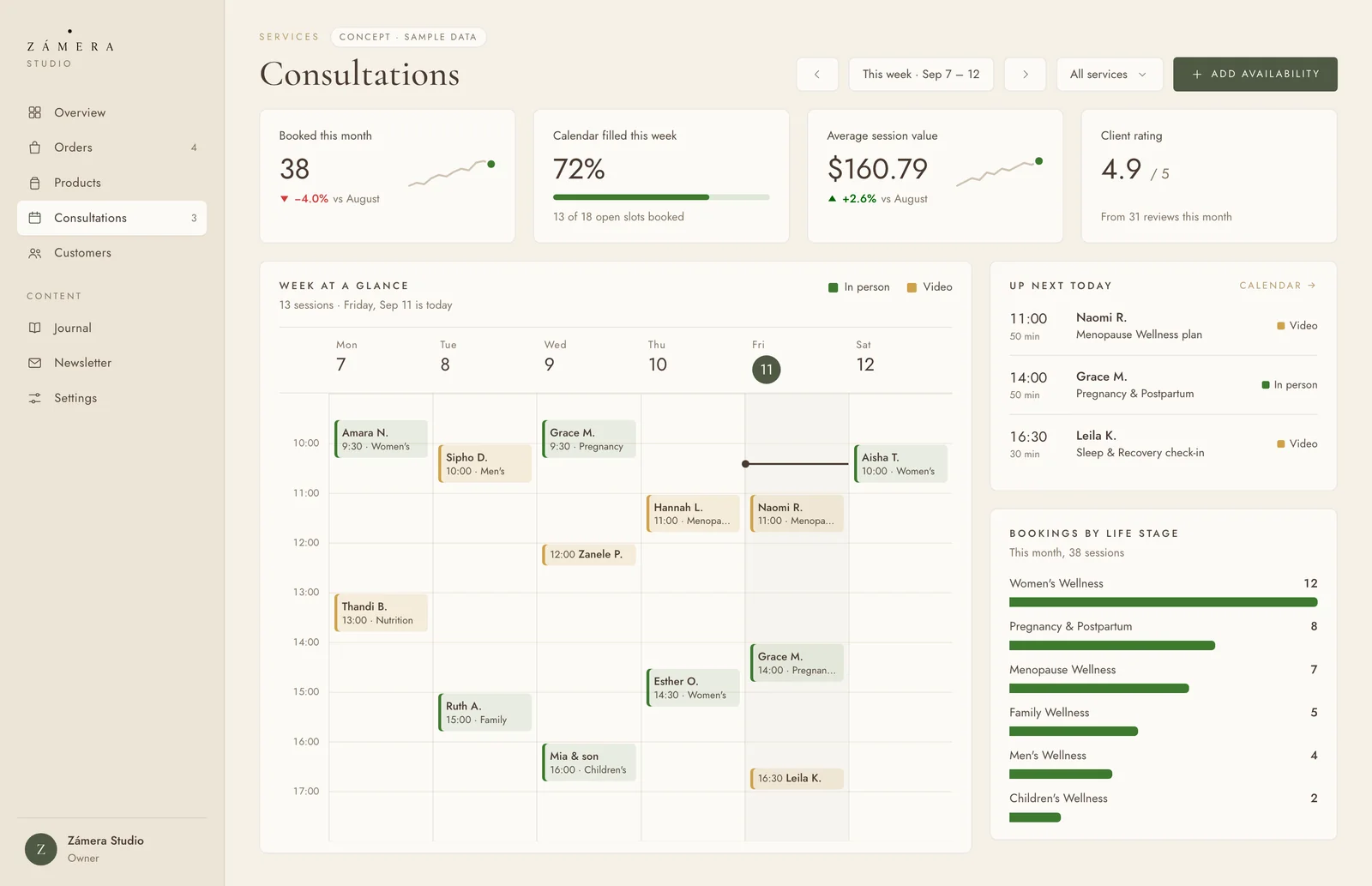Image resolution: width=1372 pixels, height=886 pixels.
Task: Click the Products jar icon
Action: coord(34,183)
